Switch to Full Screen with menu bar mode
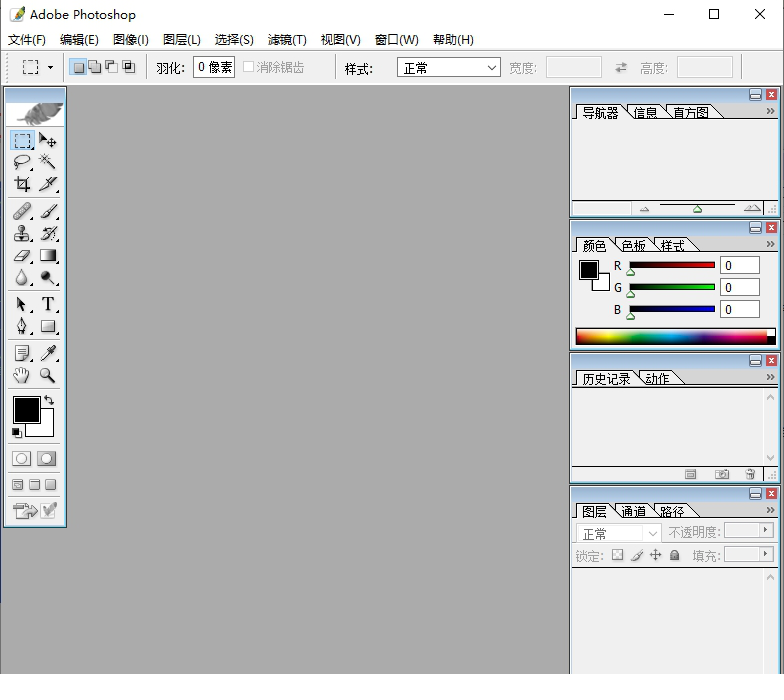This screenshot has height=700, width=784. pos(34,484)
